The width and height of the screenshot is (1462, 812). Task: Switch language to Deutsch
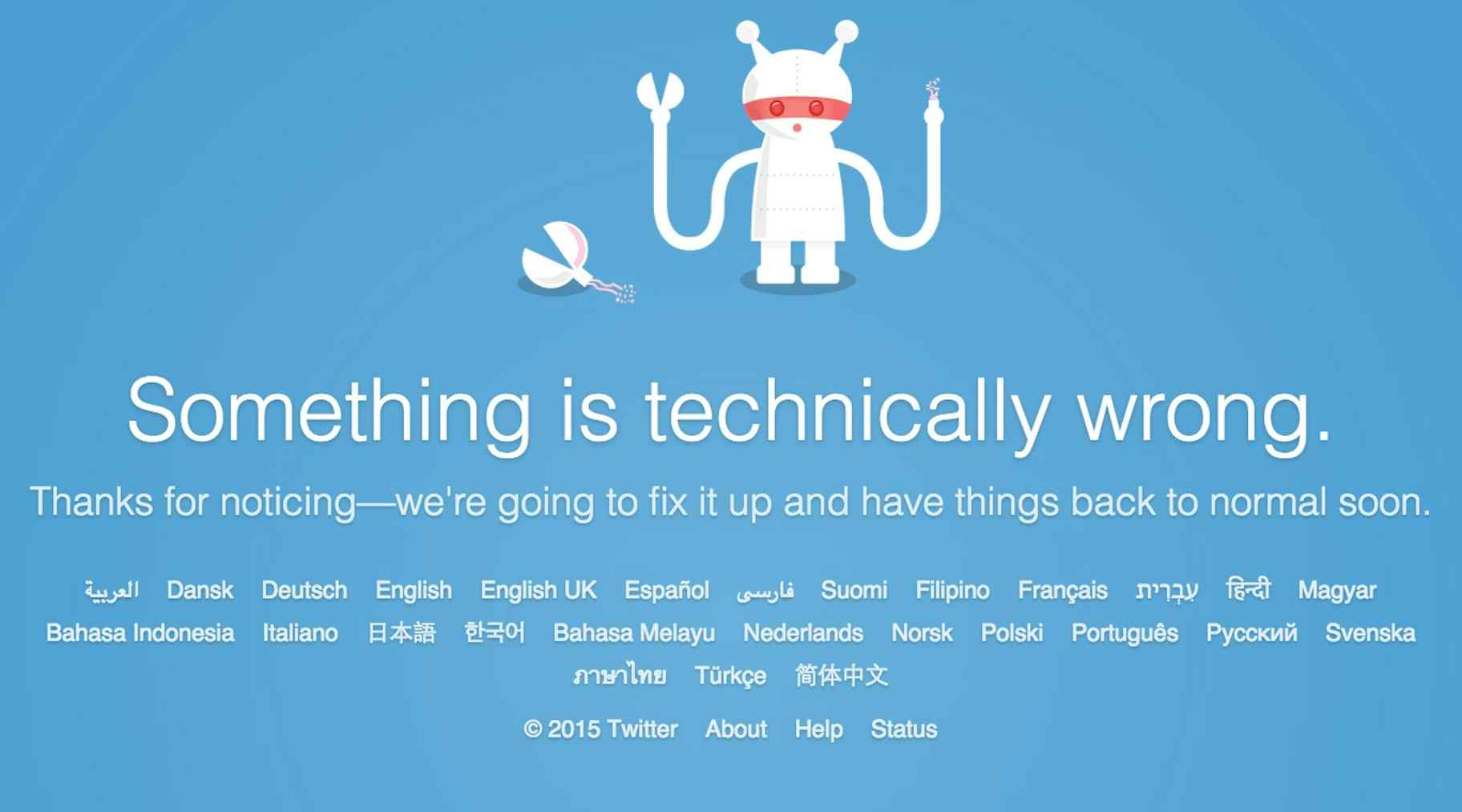click(x=305, y=591)
